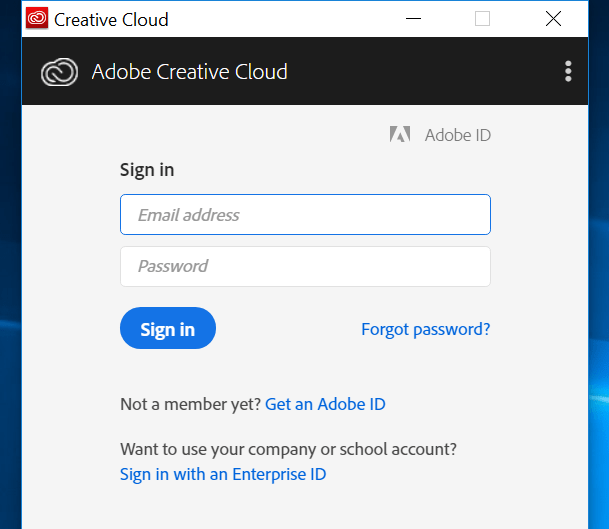This screenshot has height=529, width=609.
Task: Click the maximize button in title bar
Action: (482, 19)
